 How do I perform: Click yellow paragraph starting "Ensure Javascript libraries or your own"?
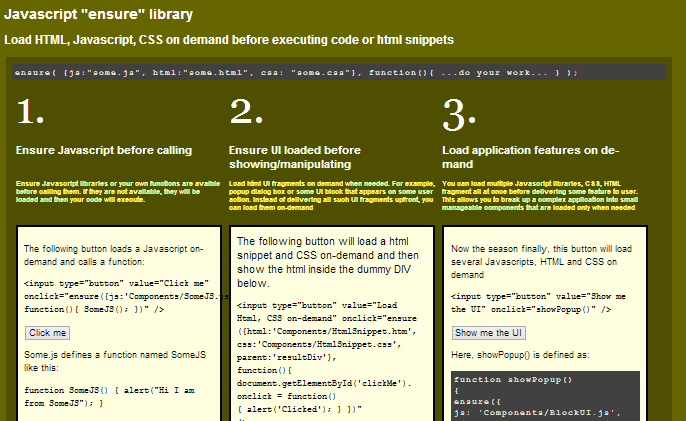click(x=118, y=192)
